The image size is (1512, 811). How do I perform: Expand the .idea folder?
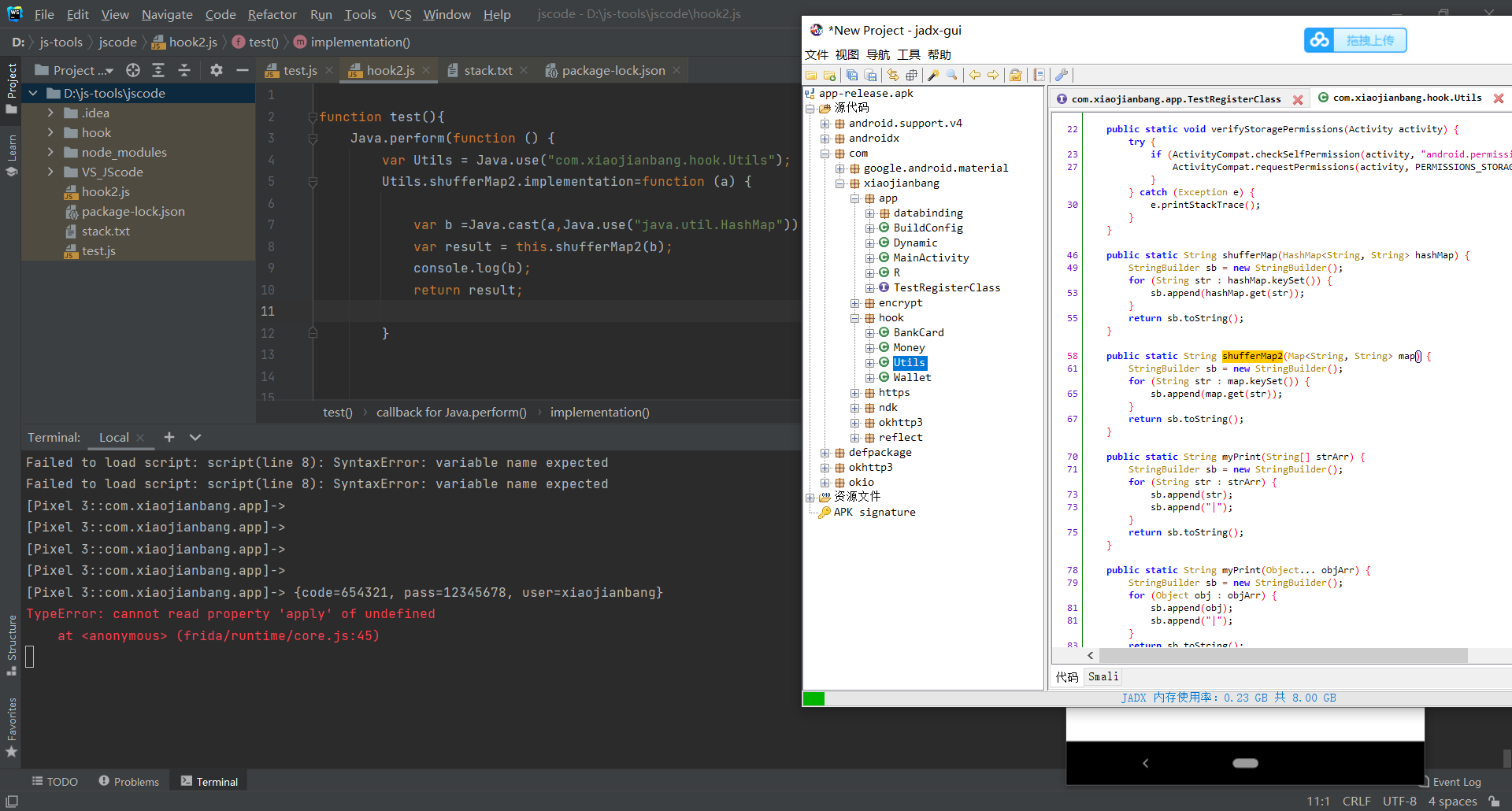pos(50,113)
